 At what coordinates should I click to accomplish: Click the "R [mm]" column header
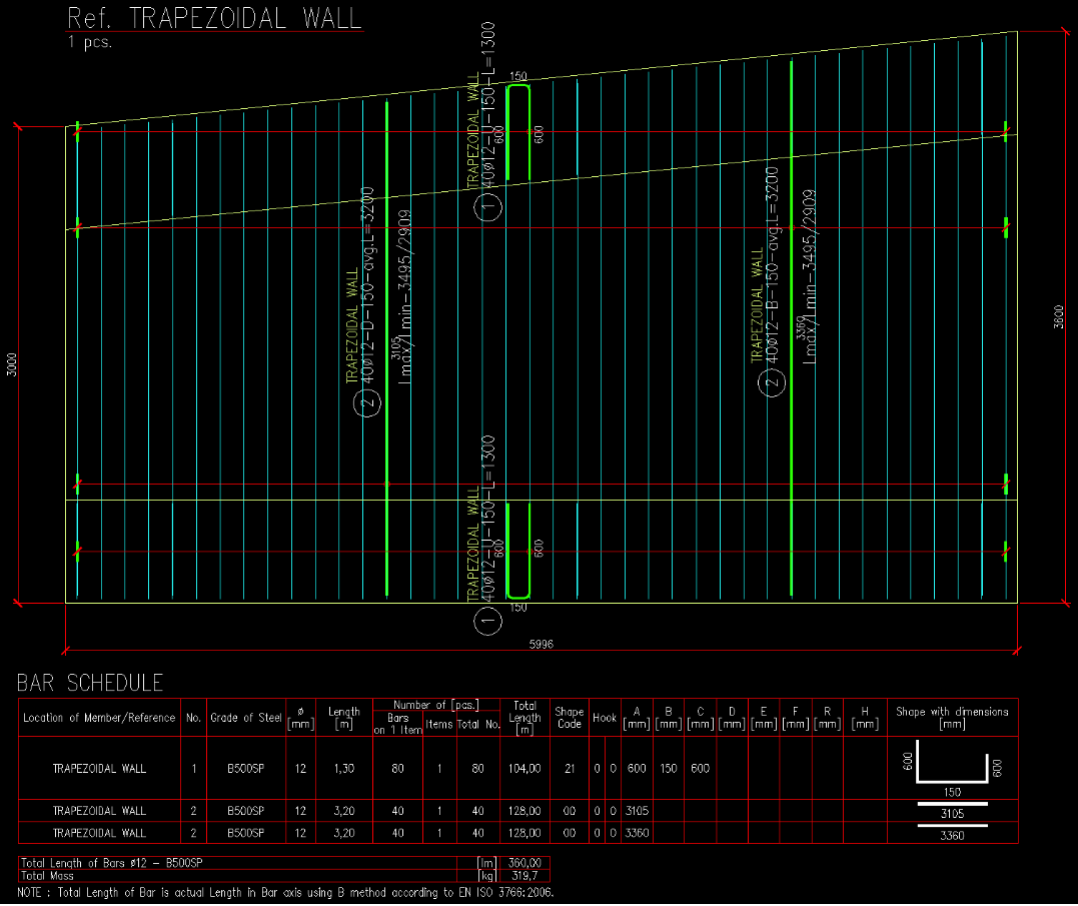click(827, 718)
